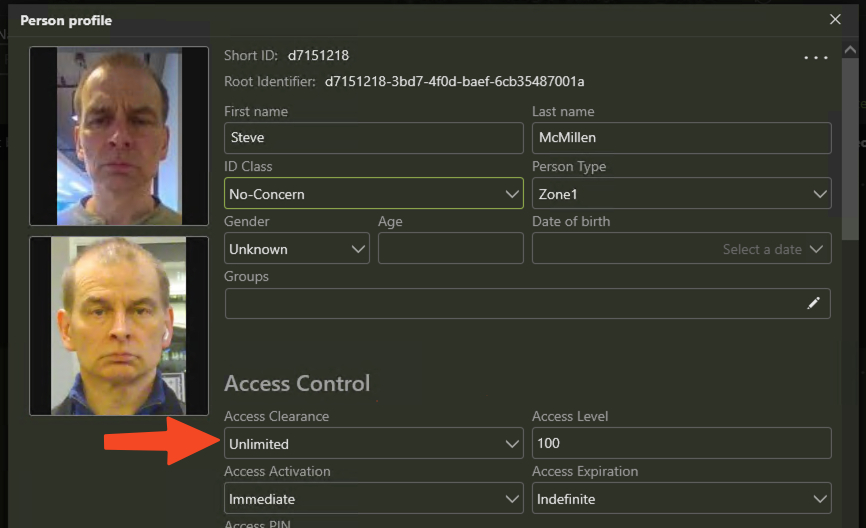Click the First name field
Image resolution: width=866 pixels, height=528 pixels.
pyautogui.click(x=373, y=138)
